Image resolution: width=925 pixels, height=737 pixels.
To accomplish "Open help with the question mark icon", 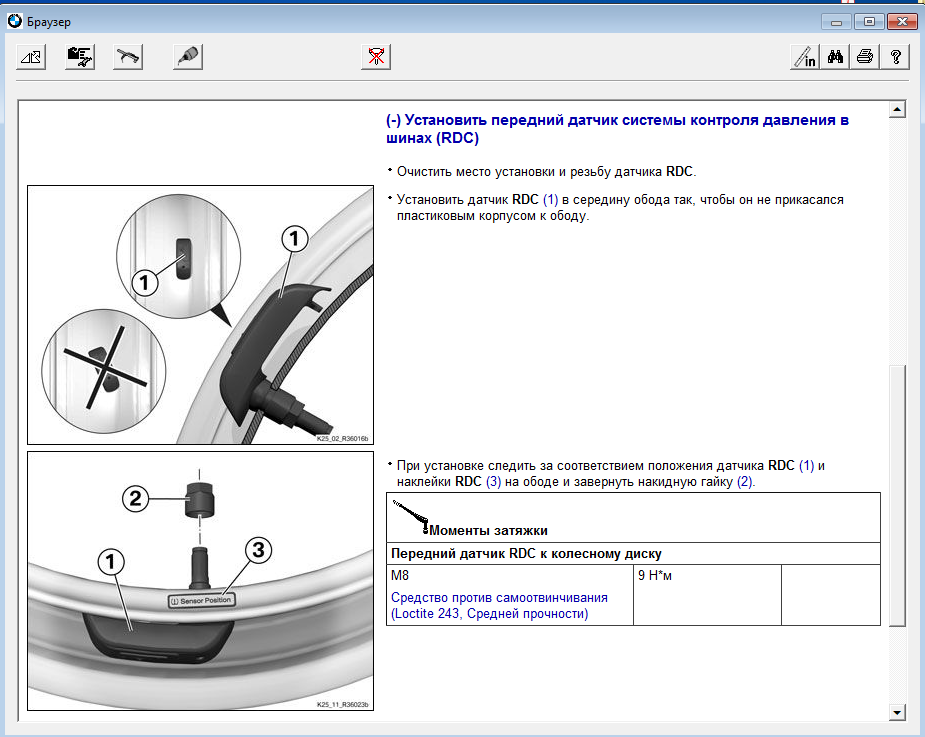I will [x=896, y=57].
